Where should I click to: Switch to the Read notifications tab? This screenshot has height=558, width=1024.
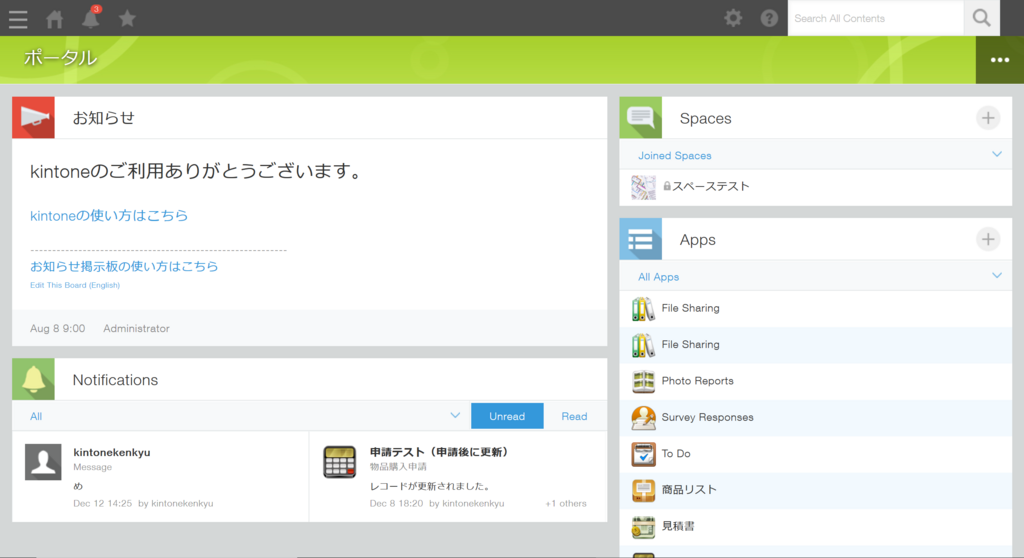click(574, 416)
